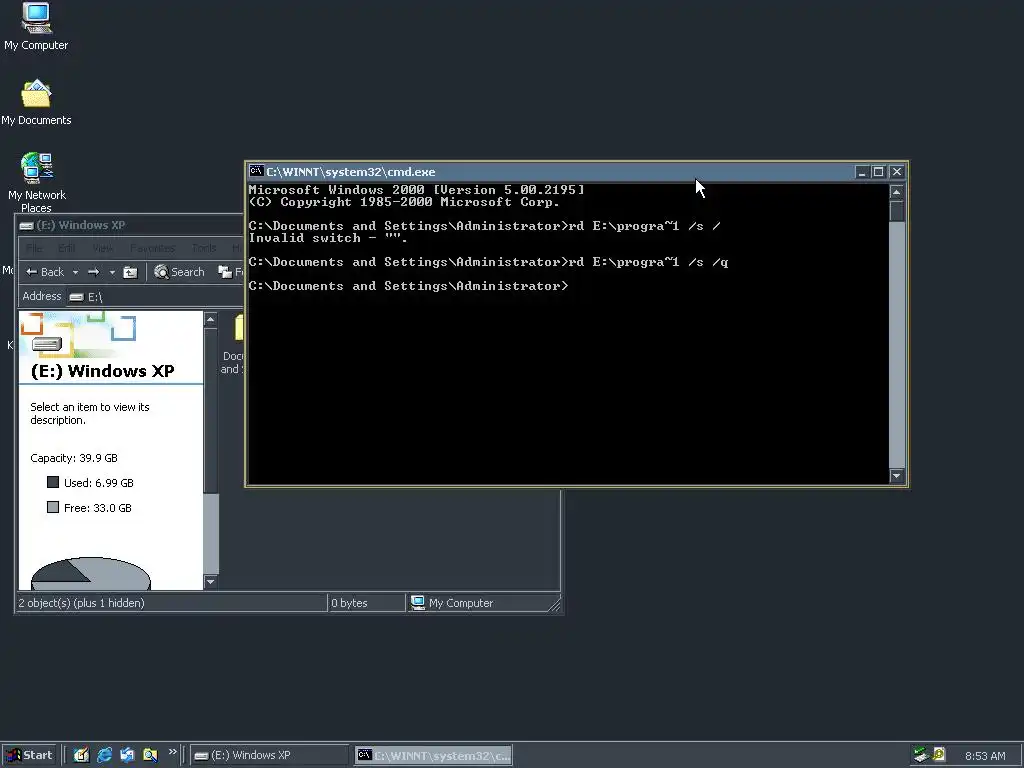
Task: Click the network connection tray icon
Action: coord(921,755)
